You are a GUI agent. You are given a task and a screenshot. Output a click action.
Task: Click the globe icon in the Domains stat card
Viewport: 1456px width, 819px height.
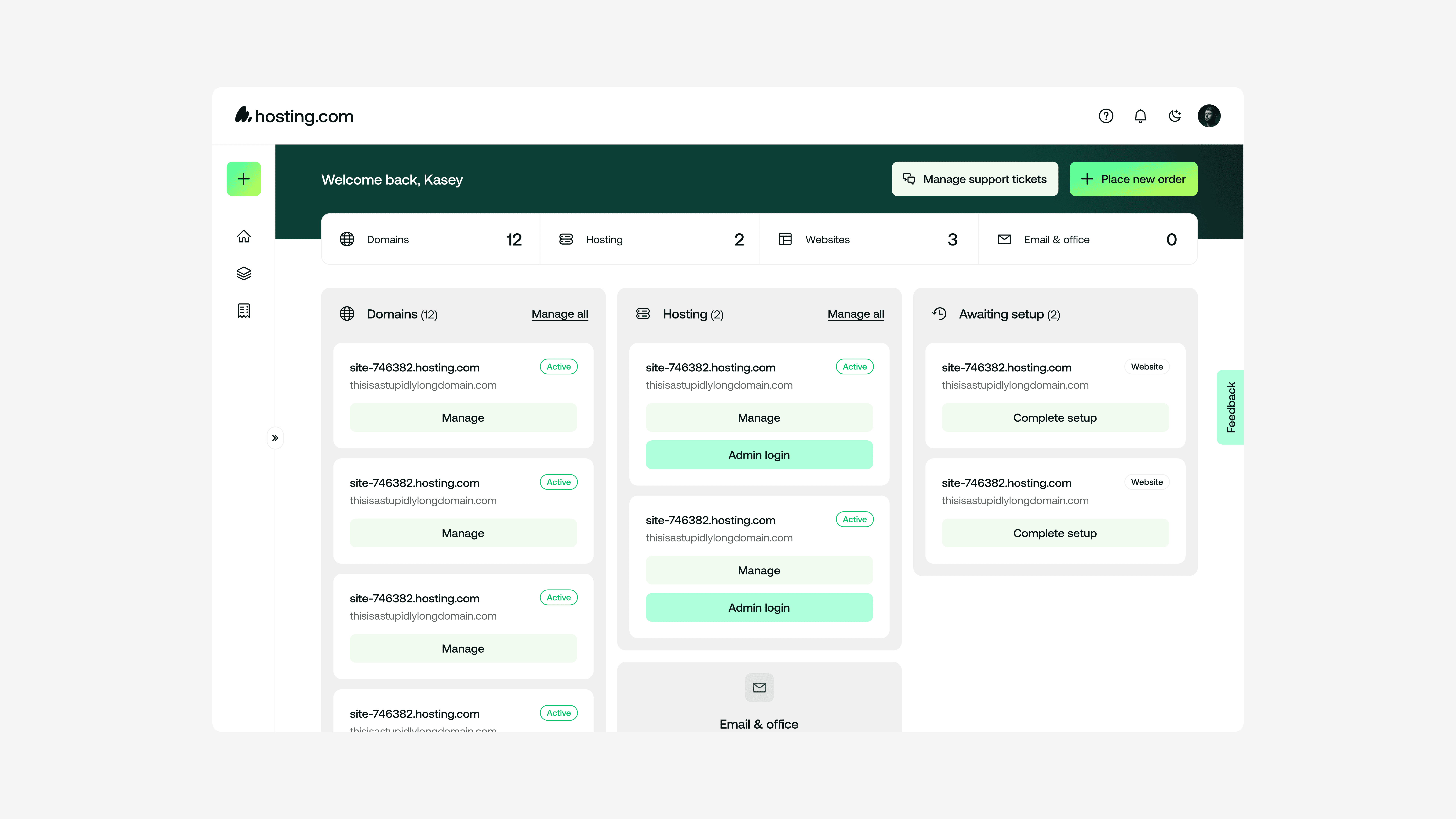[x=347, y=239]
